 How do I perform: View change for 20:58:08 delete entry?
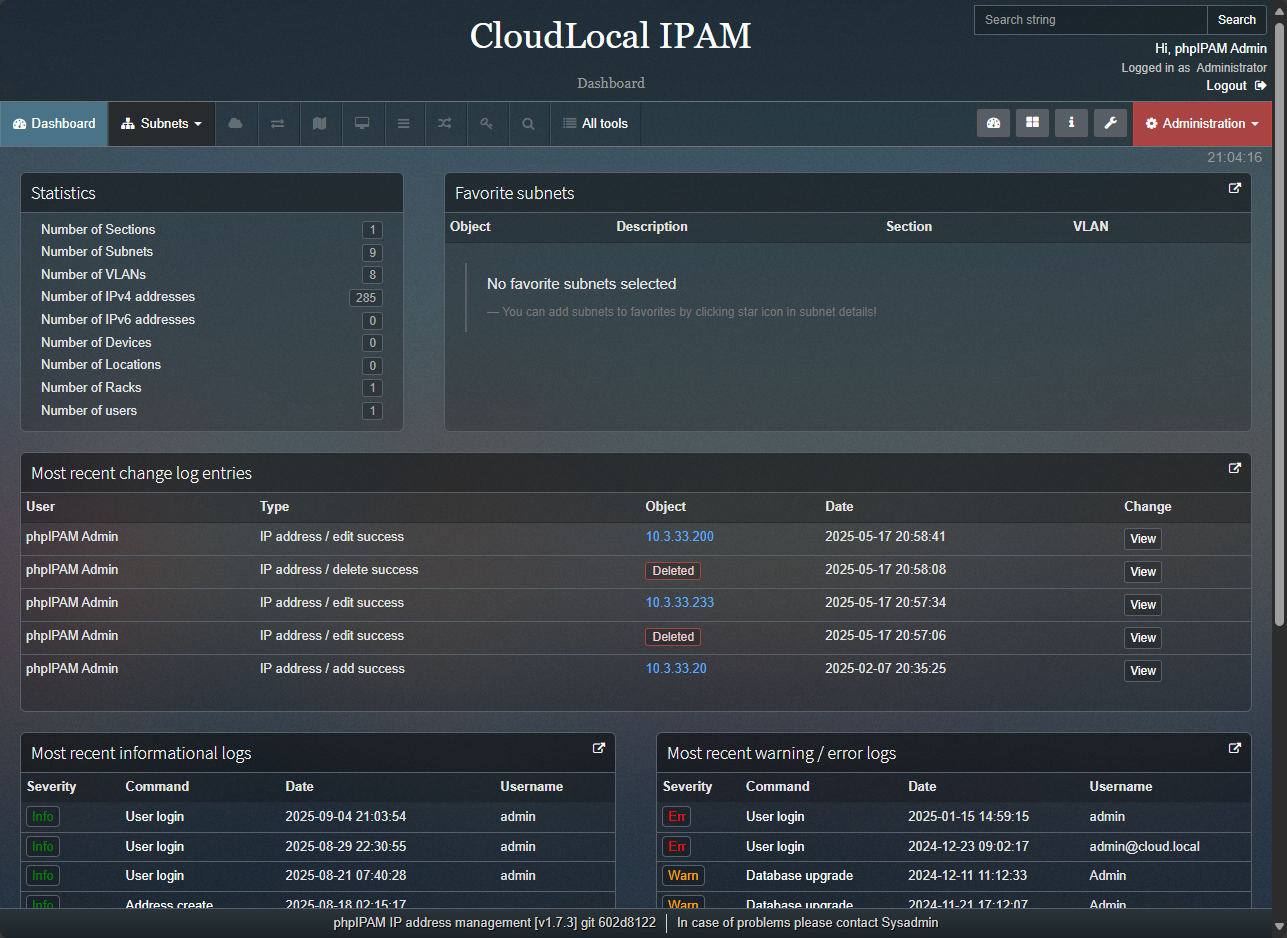[1143, 572]
